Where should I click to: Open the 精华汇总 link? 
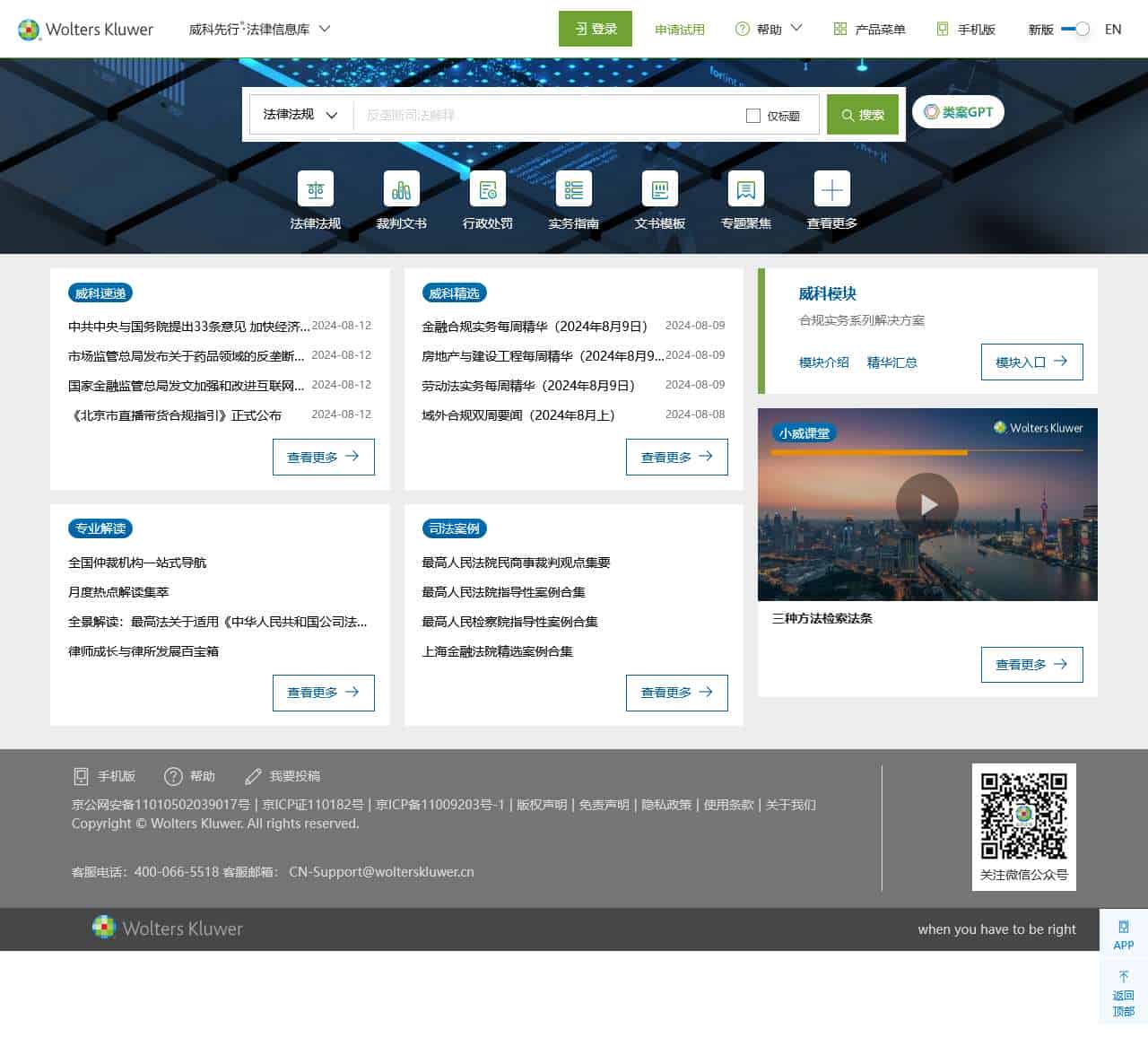[x=892, y=362]
